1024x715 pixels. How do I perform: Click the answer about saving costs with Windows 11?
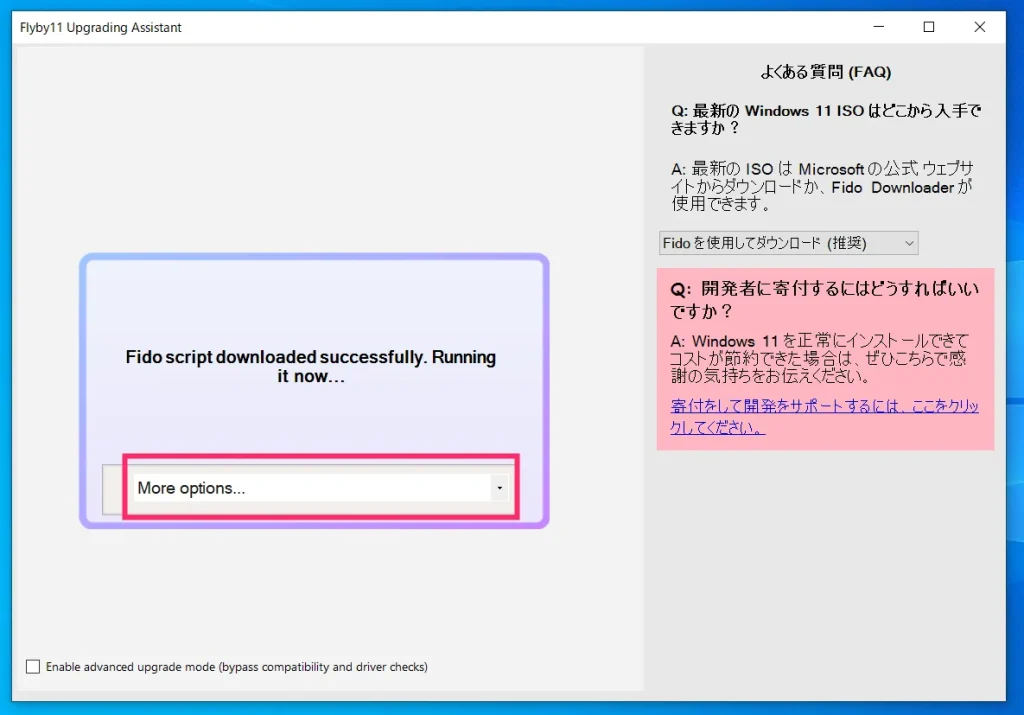[820, 358]
